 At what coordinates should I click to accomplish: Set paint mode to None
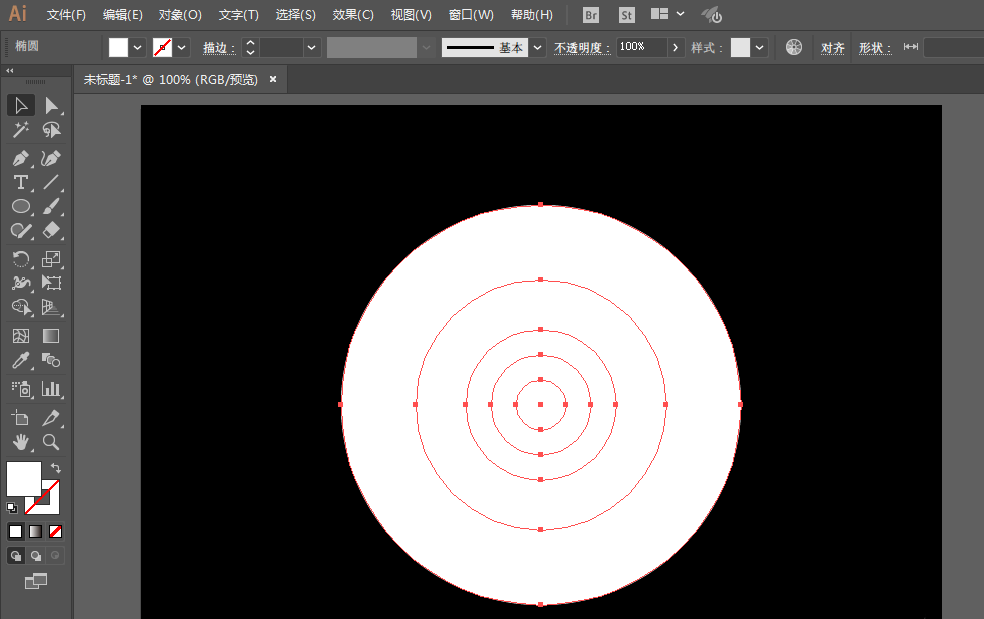(x=56, y=531)
